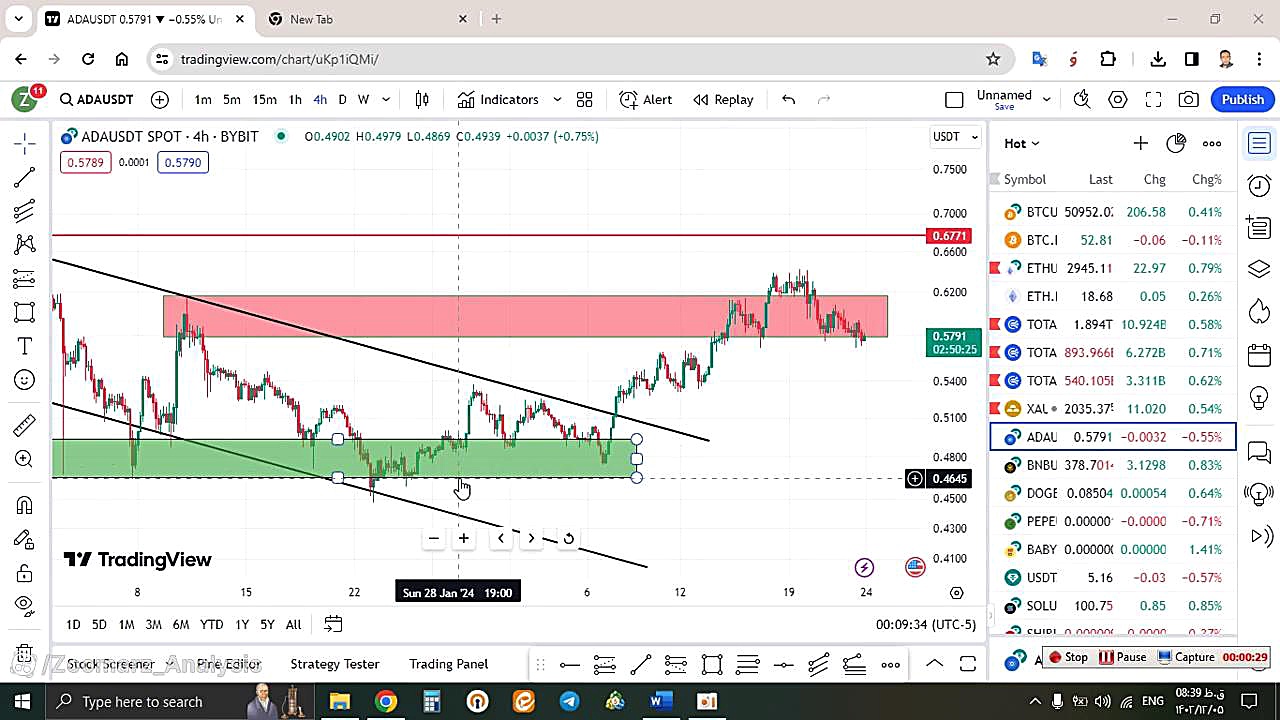Screen dimensions: 1280x720
Task: Open ADAUSDT symbol search
Action: click(x=96, y=99)
